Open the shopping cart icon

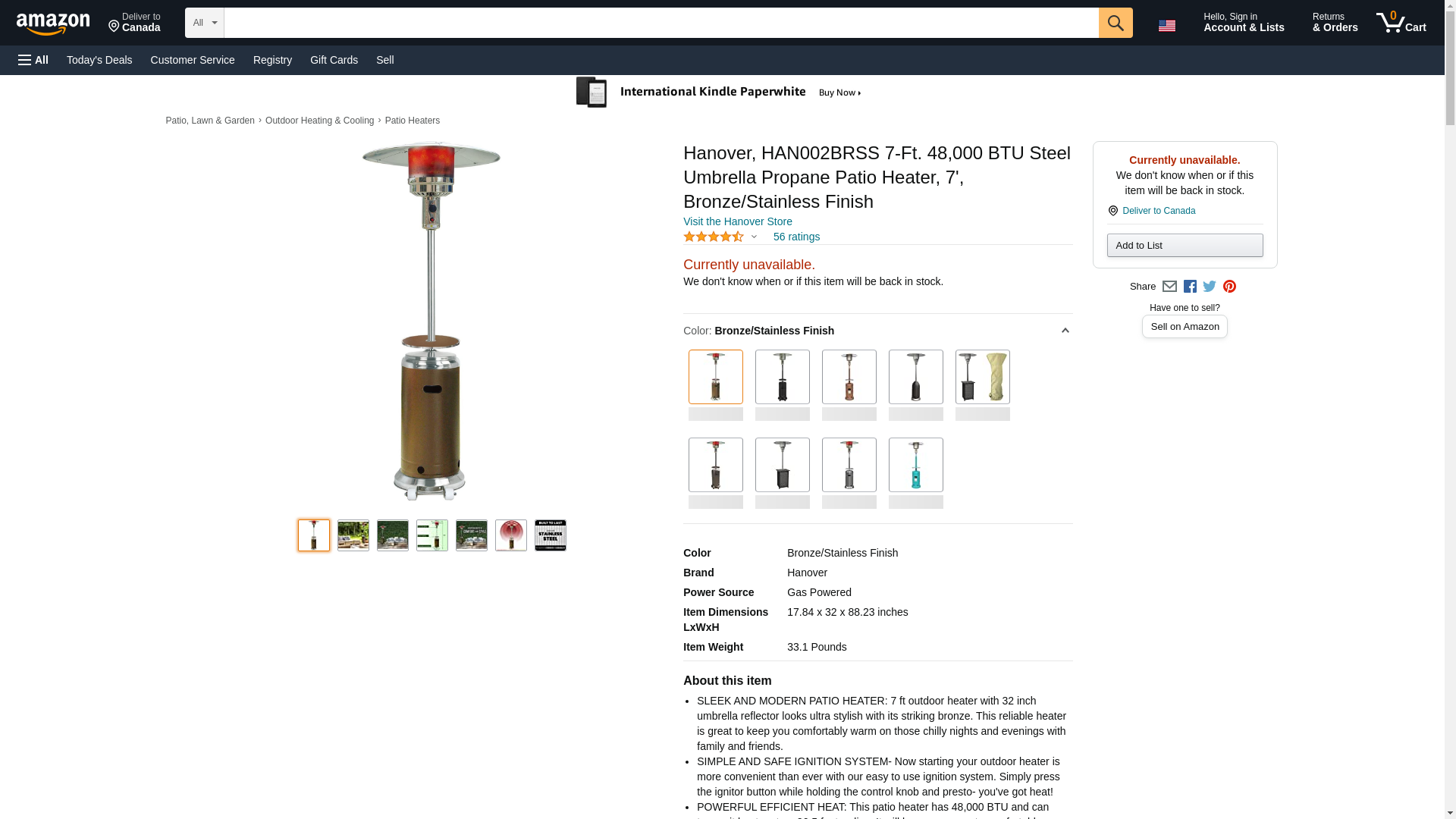coord(1401,23)
